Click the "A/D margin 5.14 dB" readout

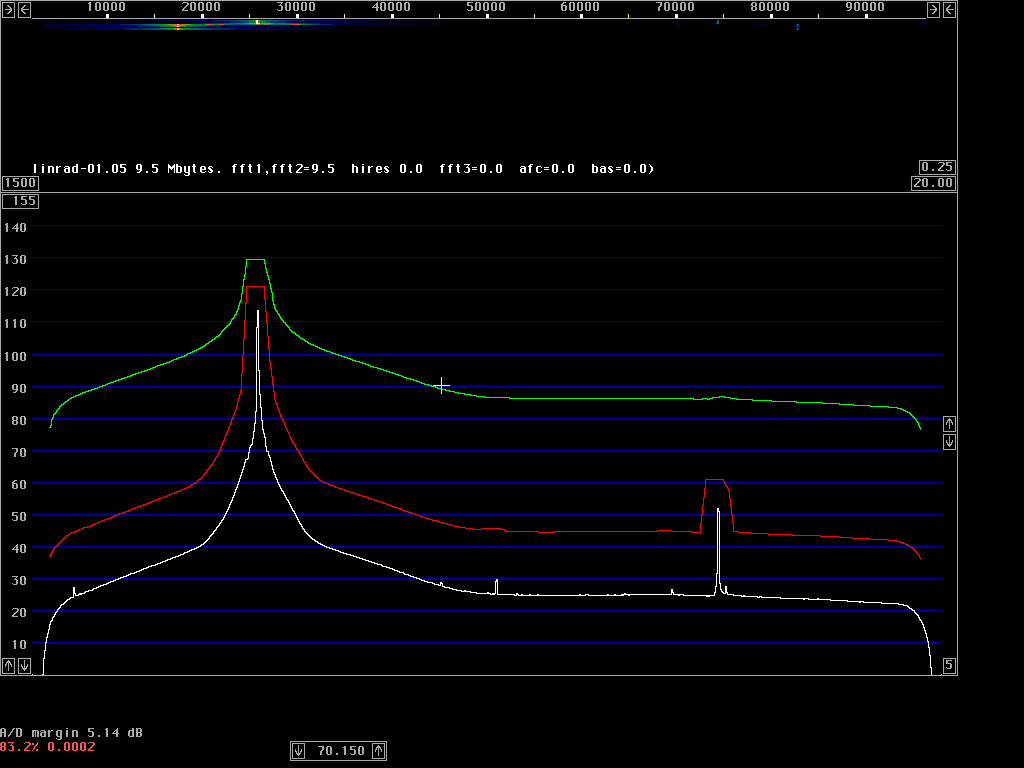coord(71,733)
